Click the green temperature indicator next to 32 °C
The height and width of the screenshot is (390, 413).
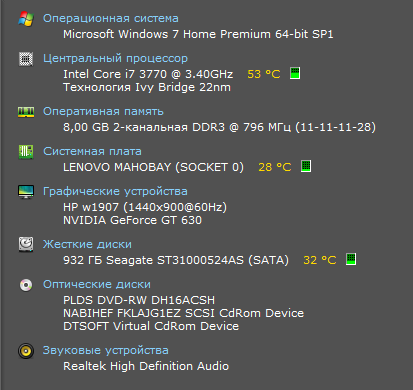coord(351,259)
